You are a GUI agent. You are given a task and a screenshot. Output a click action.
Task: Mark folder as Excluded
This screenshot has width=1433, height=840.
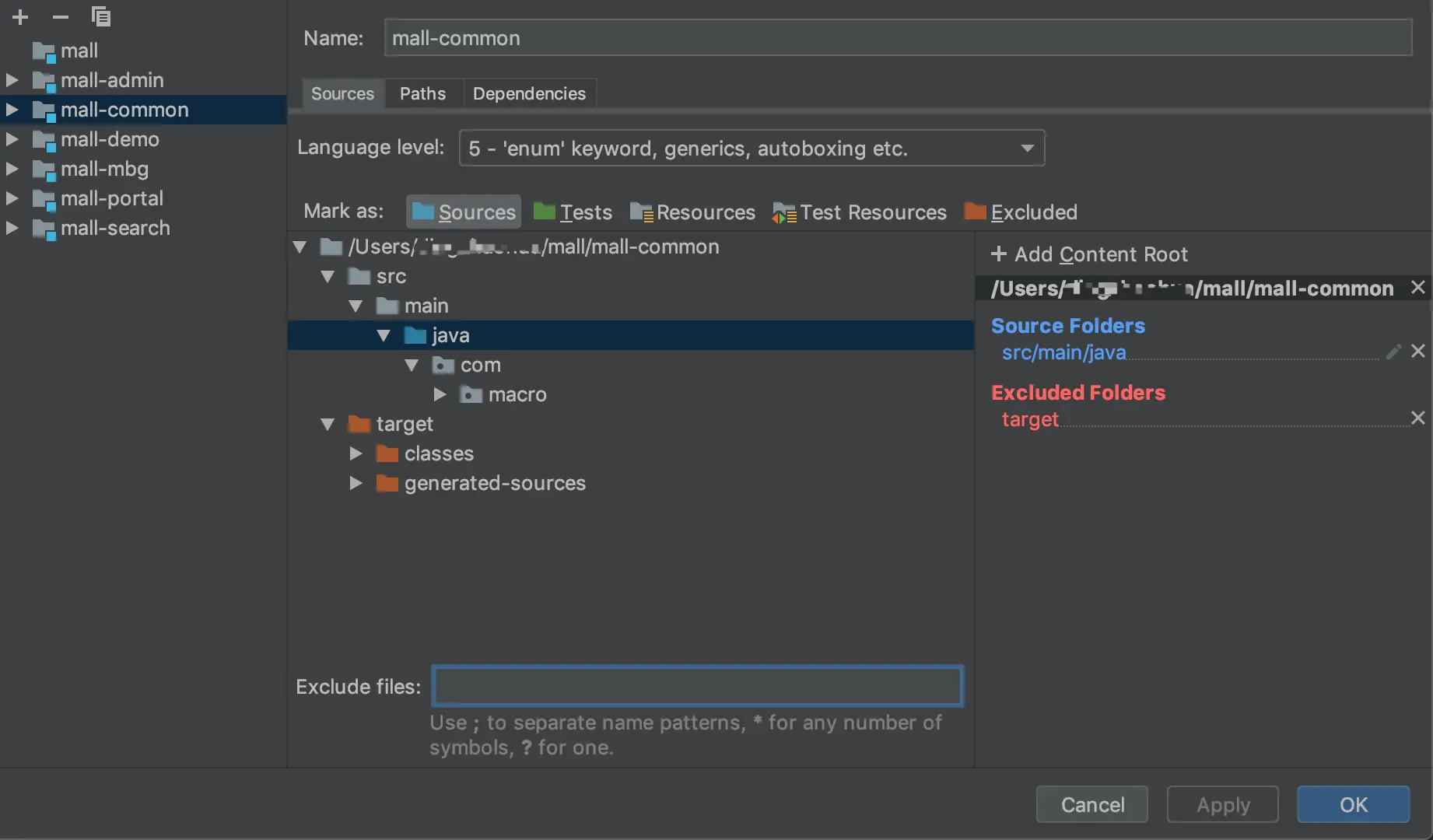pos(1021,212)
